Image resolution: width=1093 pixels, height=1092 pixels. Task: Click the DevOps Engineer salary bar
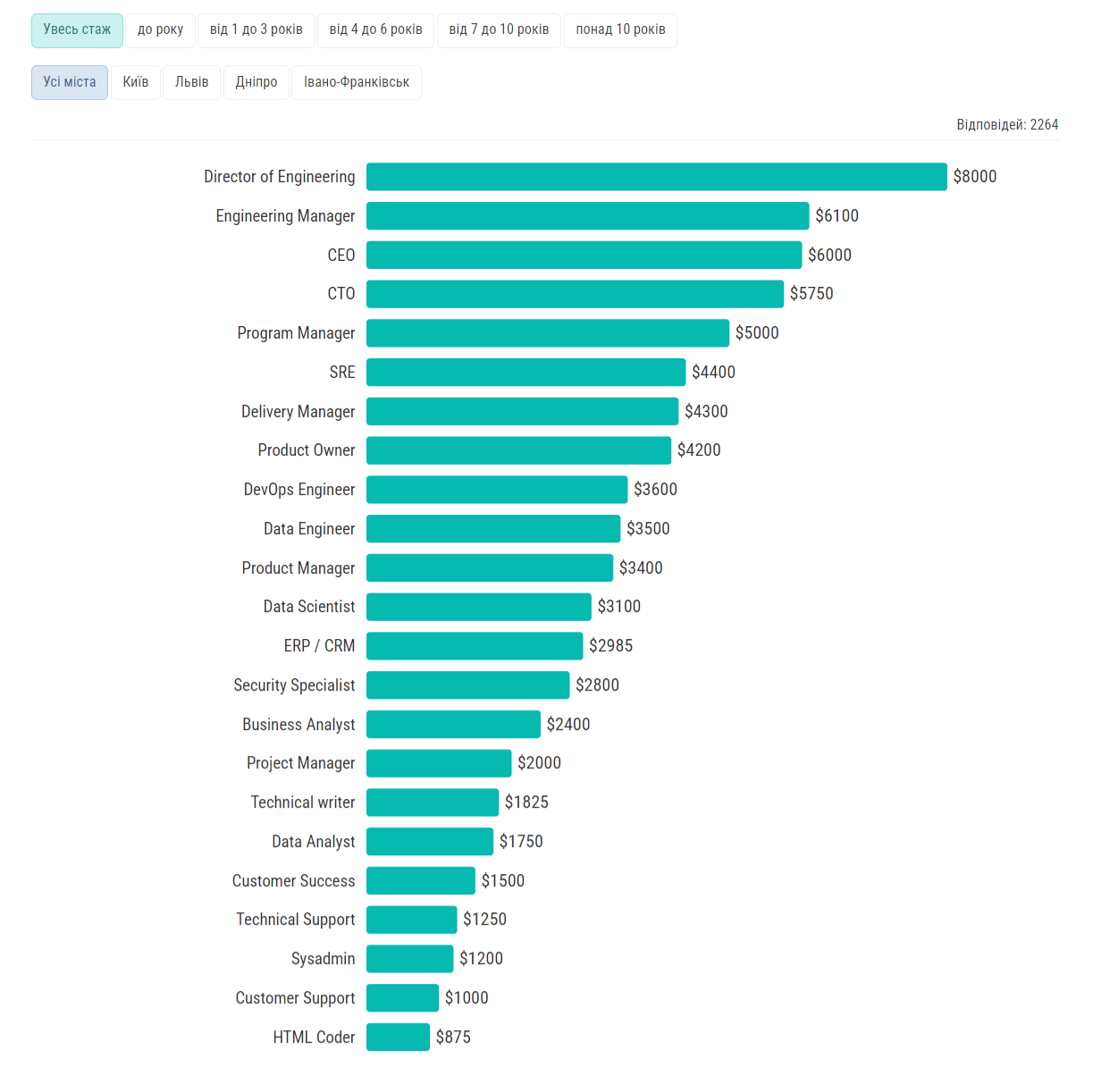pos(497,490)
